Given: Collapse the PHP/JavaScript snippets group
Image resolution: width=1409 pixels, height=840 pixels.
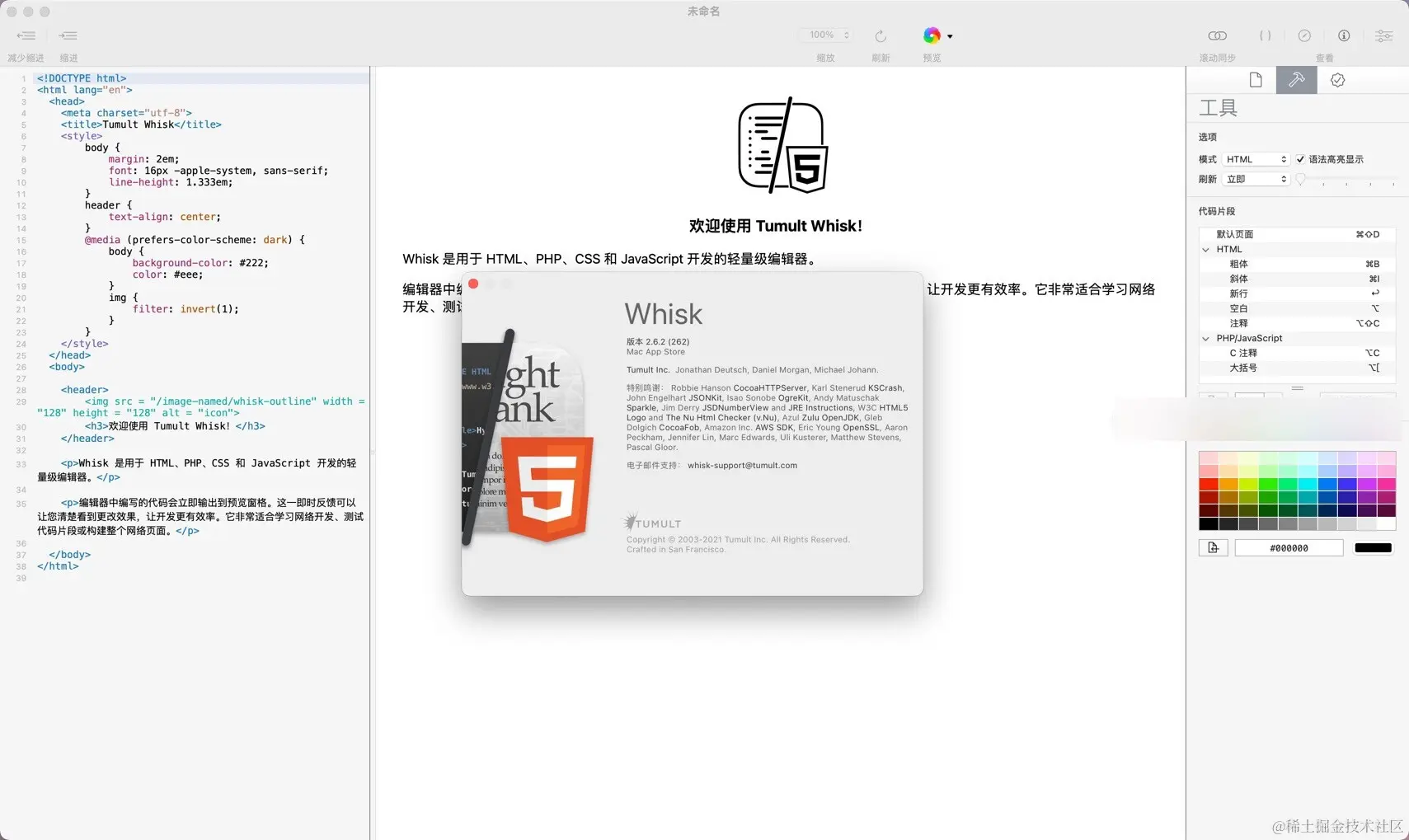Looking at the screenshot, I should point(1206,338).
